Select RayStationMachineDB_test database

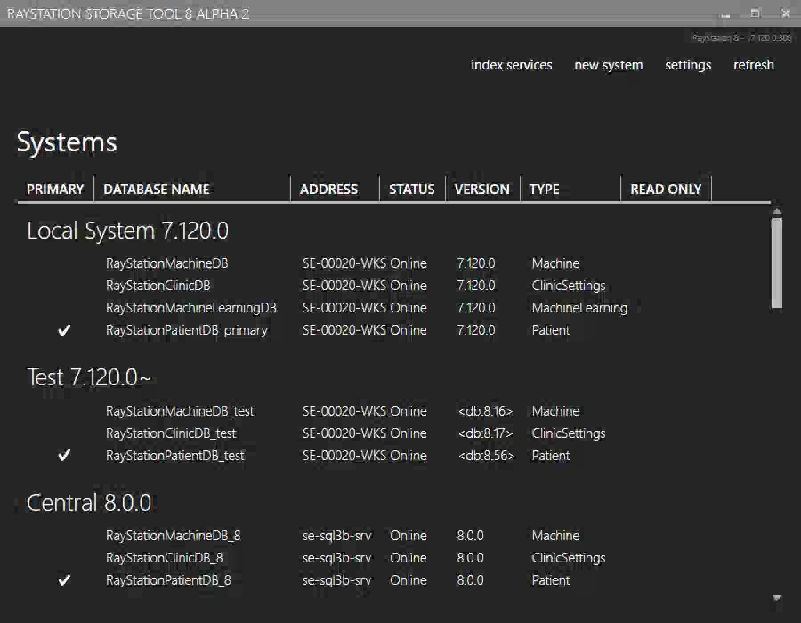(180, 411)
